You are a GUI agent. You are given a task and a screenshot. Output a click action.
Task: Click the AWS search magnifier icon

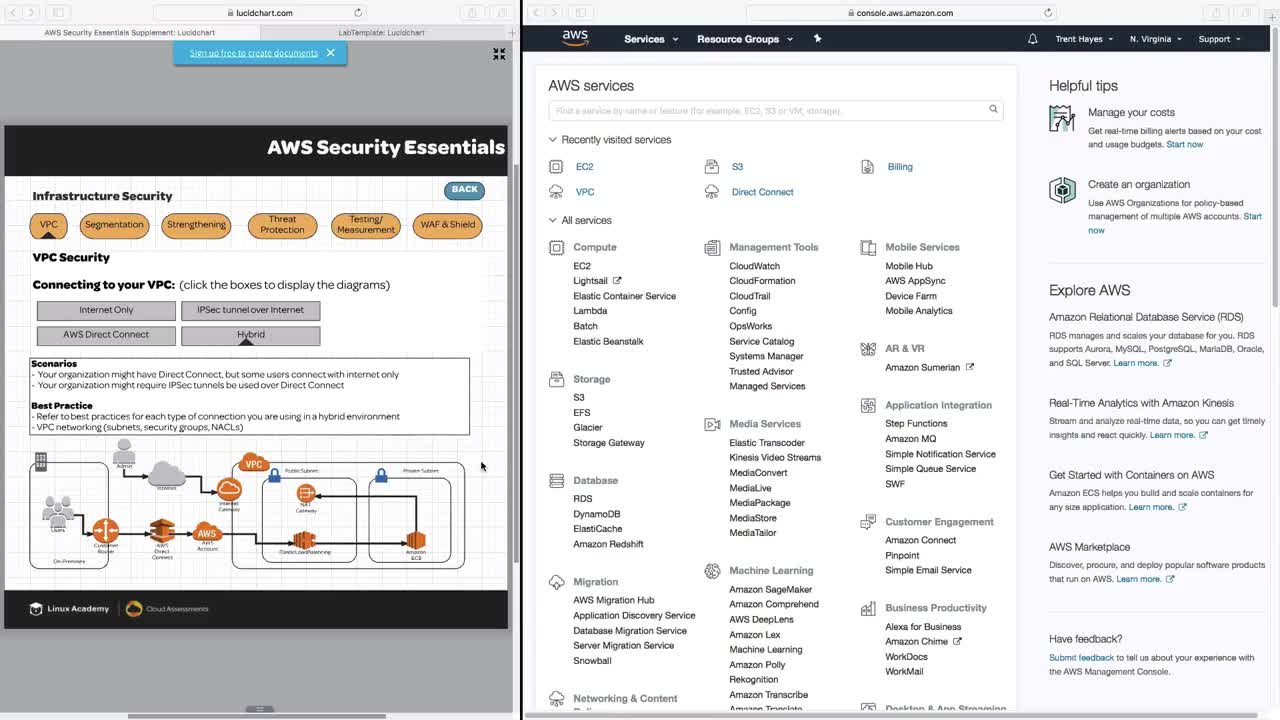pyautogui.click(x=993, y=110)
